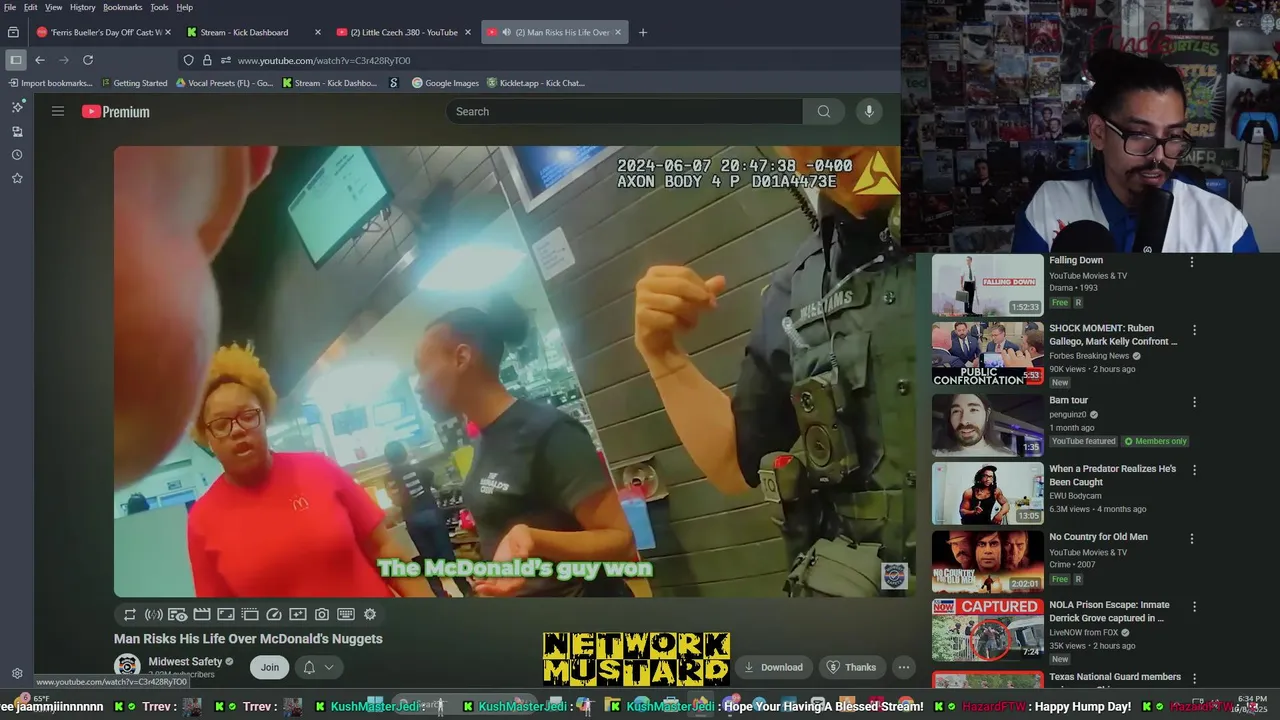Open the YouTube guide hamburger menu
The height and width of the screenshot is (720, 1280).
(x=58, y=111)
